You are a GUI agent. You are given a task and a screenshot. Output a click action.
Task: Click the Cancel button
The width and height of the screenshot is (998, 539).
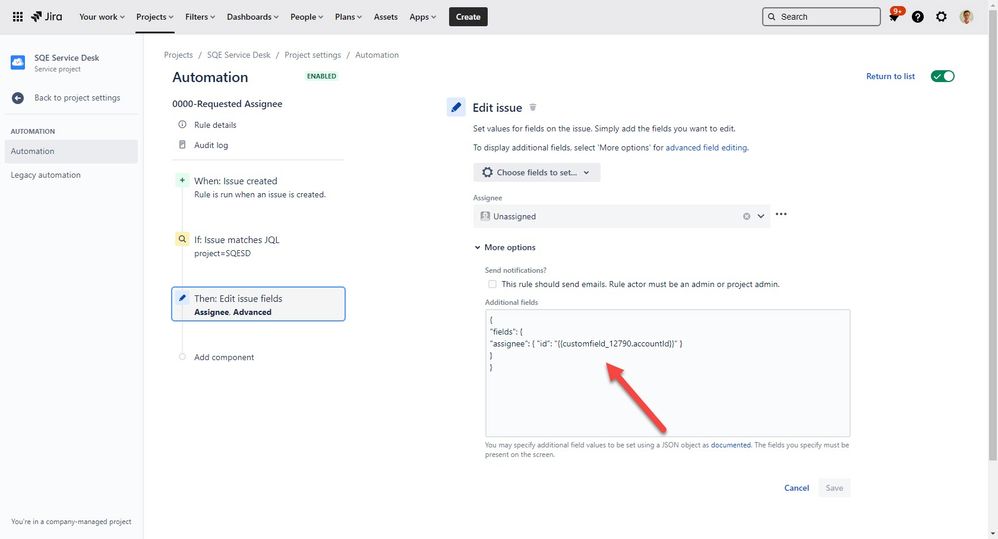(796, 488)
